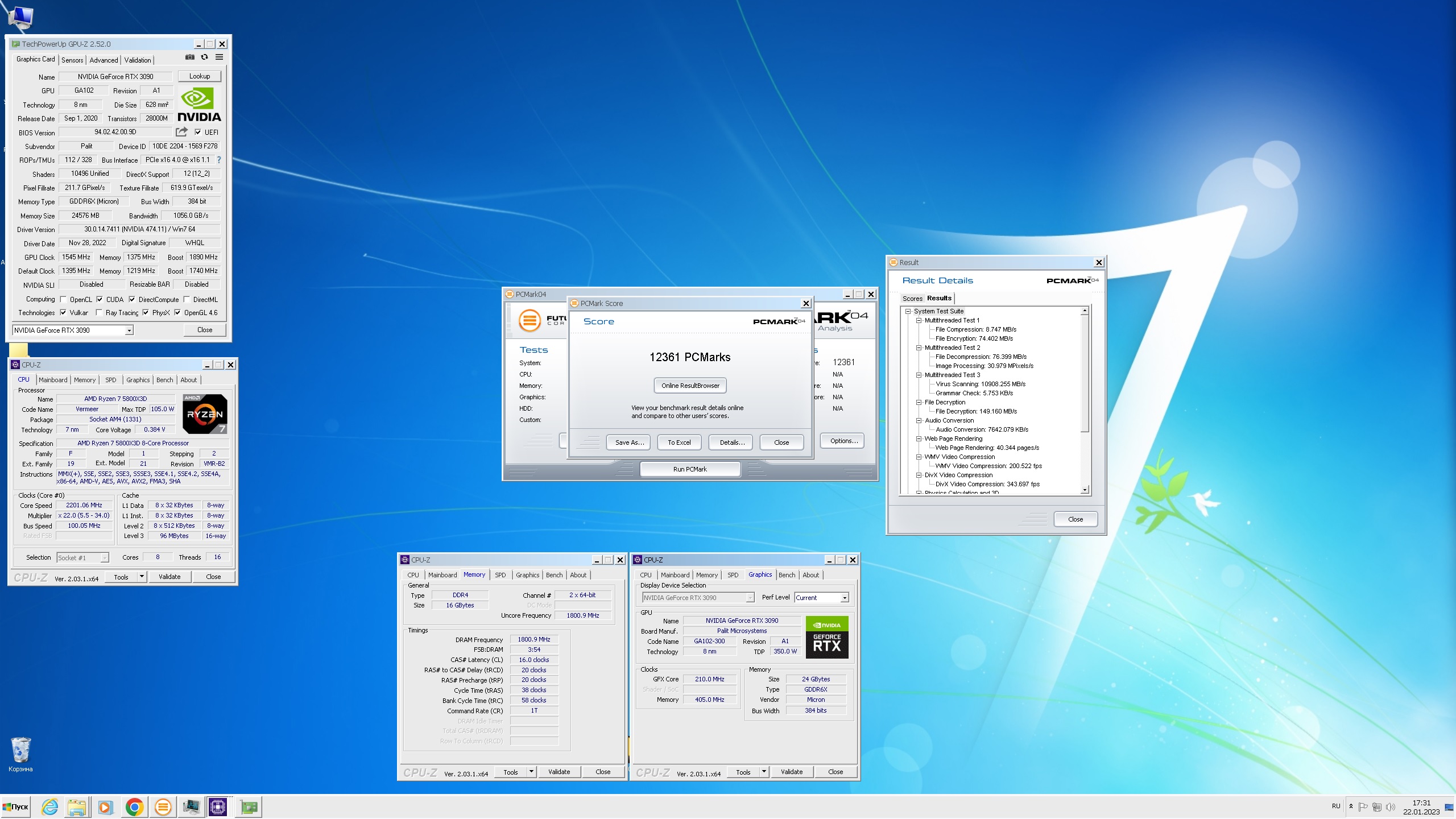Switch to the Sensors tab in GPU-Z

click(72, 60)
